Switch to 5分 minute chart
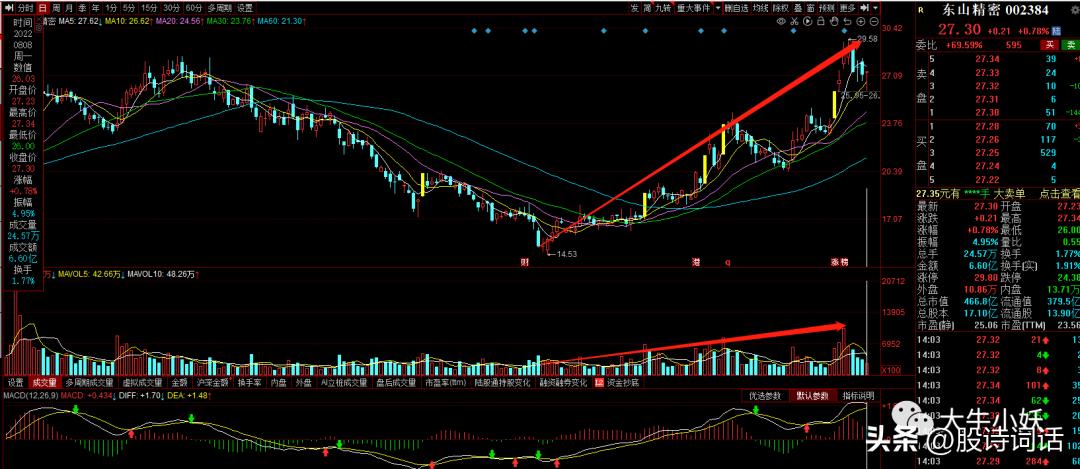 pos(128,8)
